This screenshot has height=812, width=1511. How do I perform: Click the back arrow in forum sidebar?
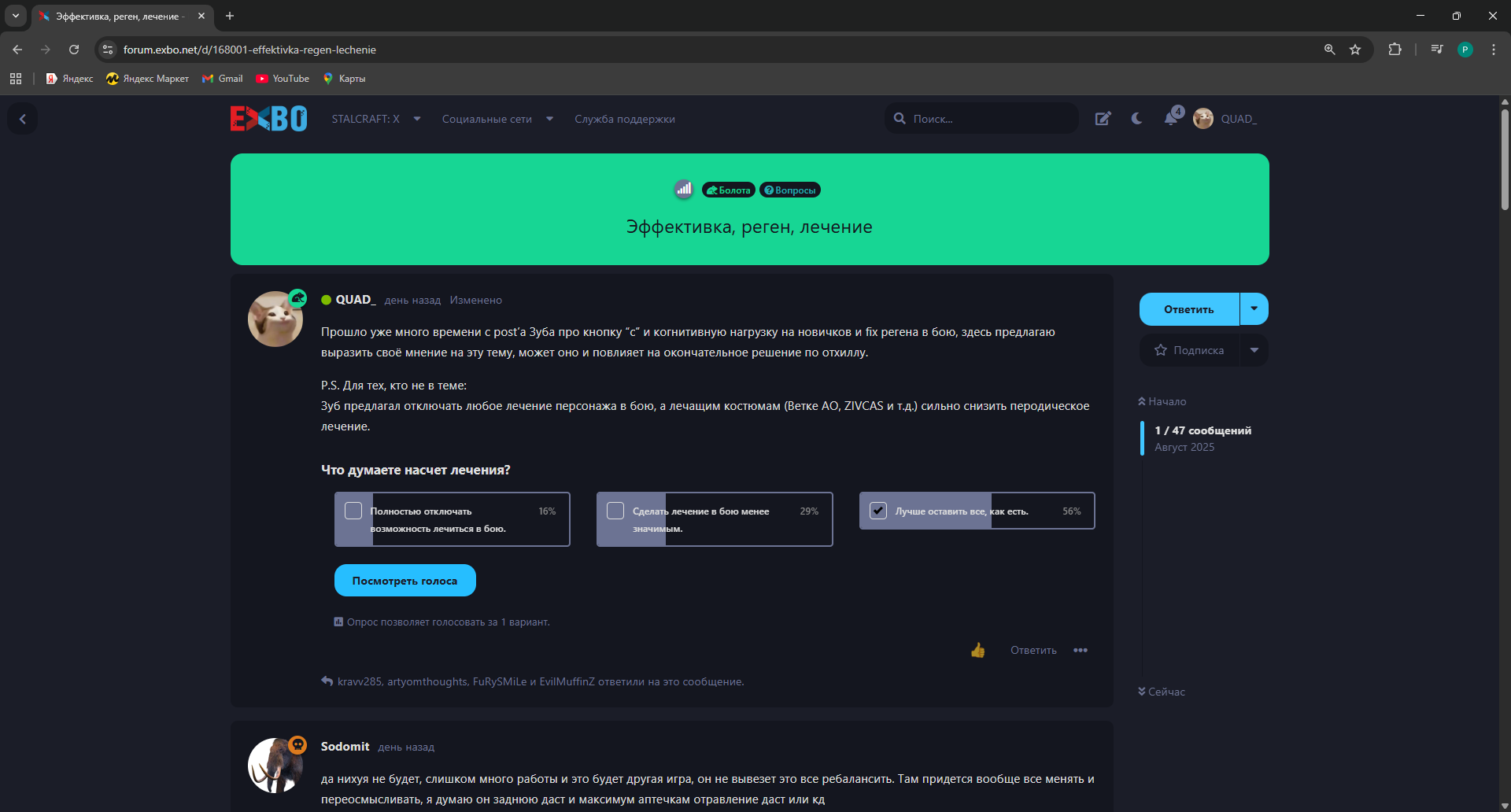[x=23, y=119]
